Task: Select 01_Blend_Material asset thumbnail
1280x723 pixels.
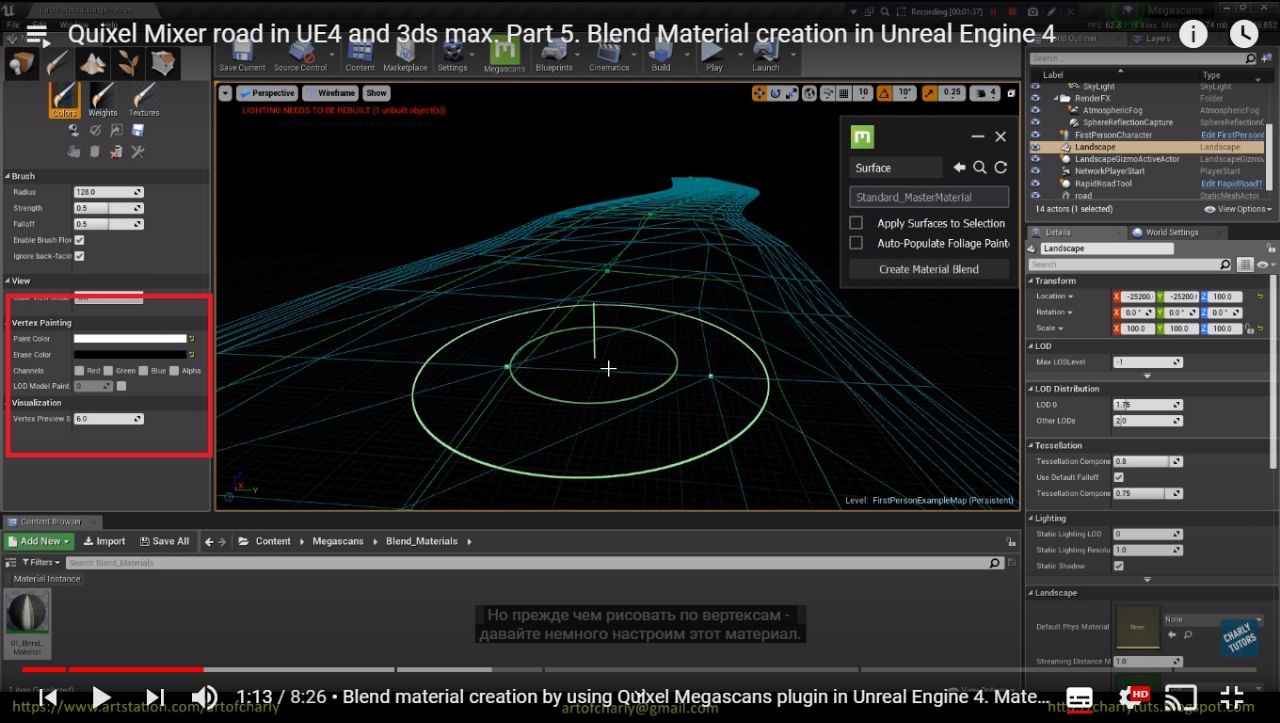Action: (27, 624)
